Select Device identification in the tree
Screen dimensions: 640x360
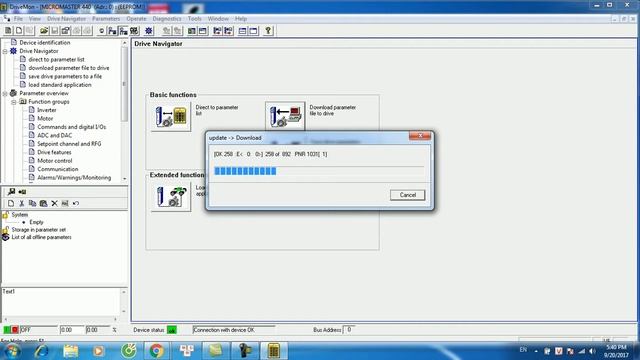[x=44, y=42]
